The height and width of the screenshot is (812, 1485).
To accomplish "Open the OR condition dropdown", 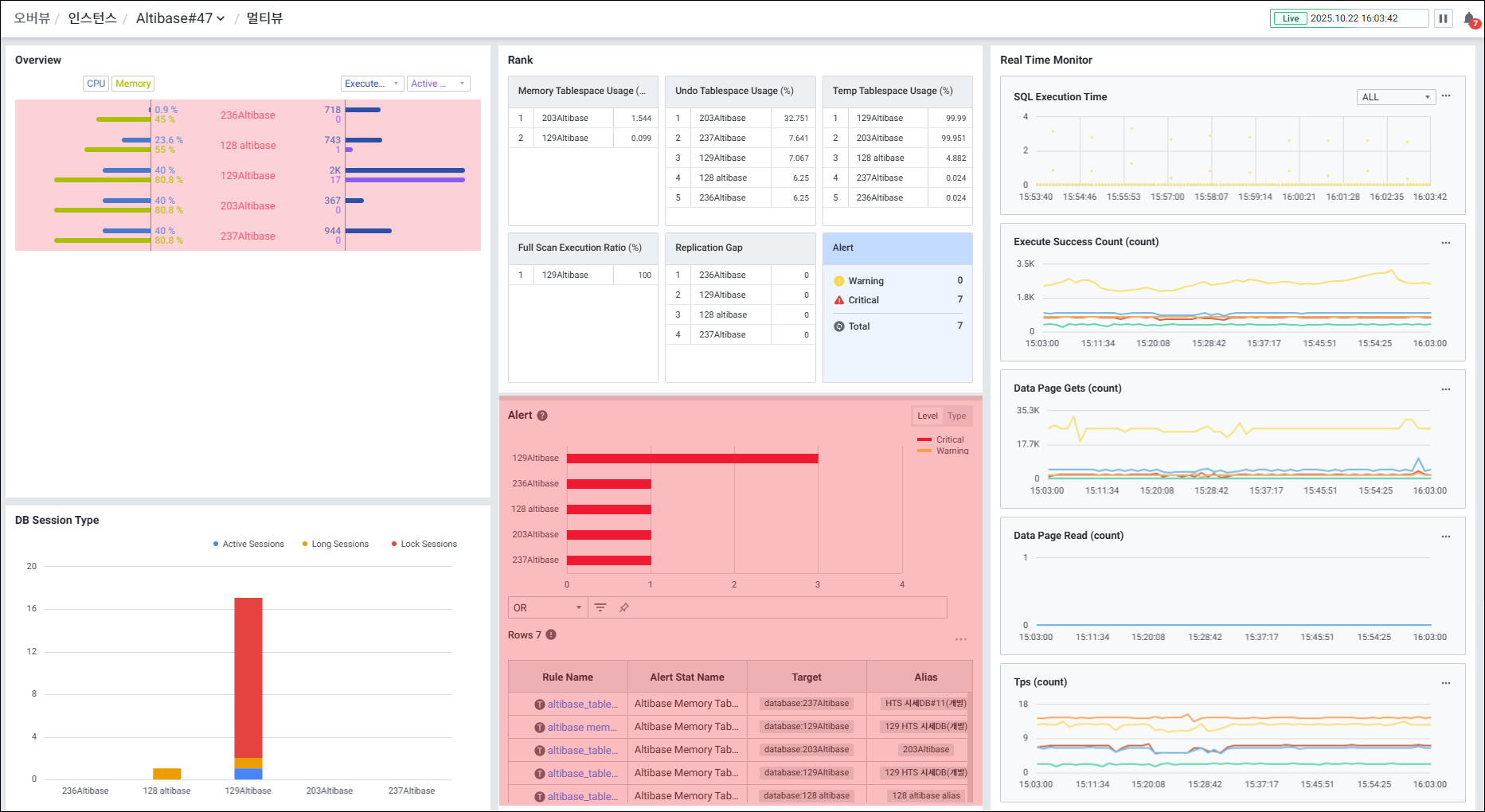I will 548,607.
